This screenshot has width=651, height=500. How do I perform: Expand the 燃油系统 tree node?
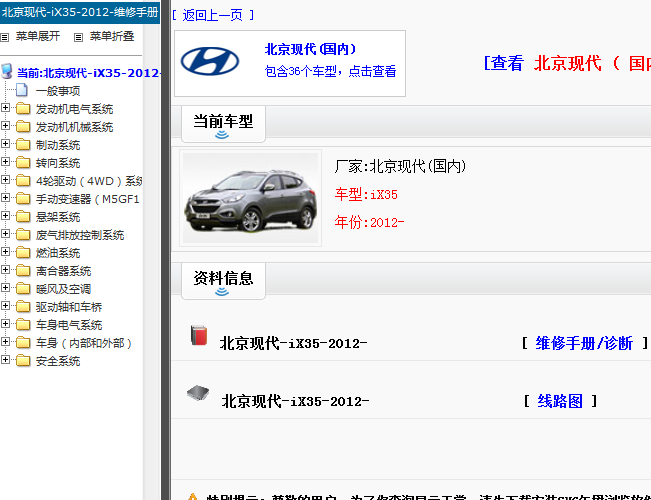point(5,252)
